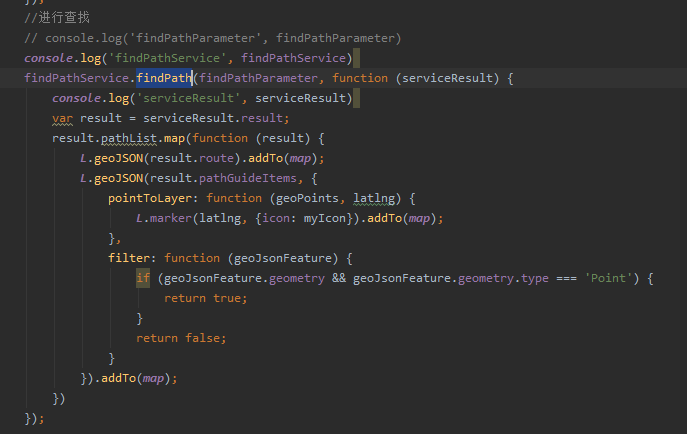Click the '===' comparison operator
687x434 pixels.
pyautogui.click(x=566, y=278)
